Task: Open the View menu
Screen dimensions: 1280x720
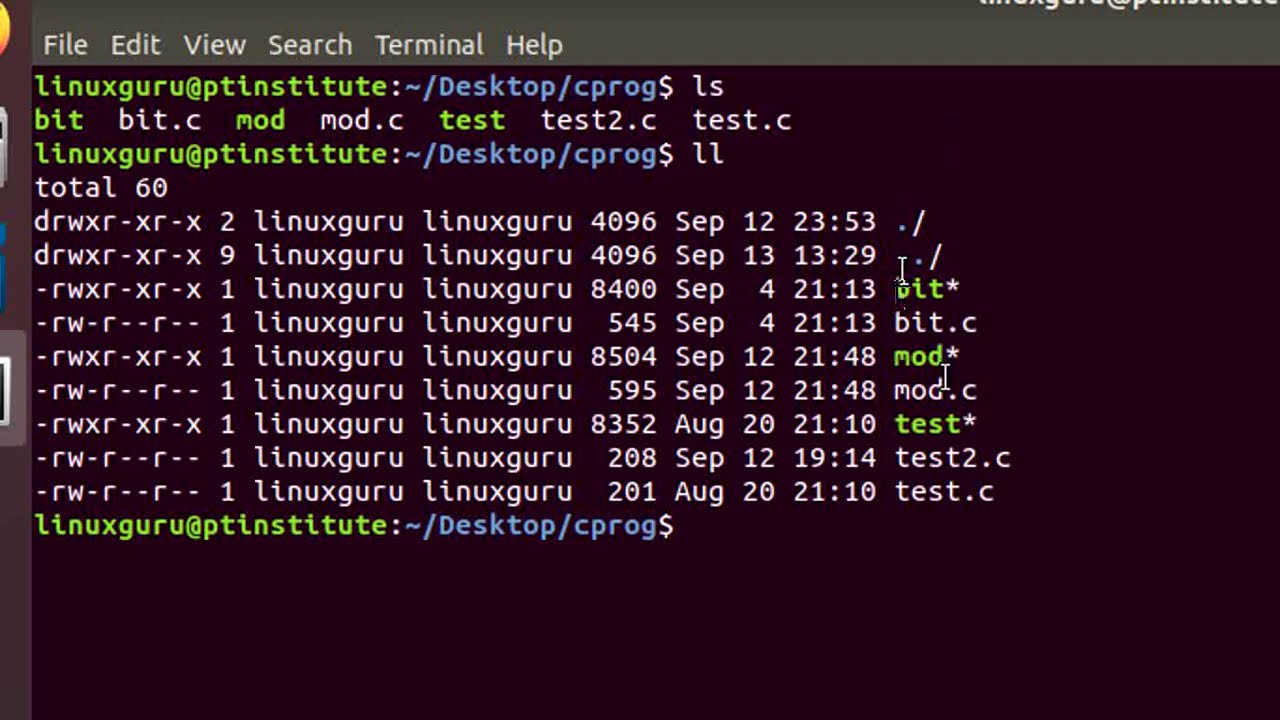Action: 214,45
